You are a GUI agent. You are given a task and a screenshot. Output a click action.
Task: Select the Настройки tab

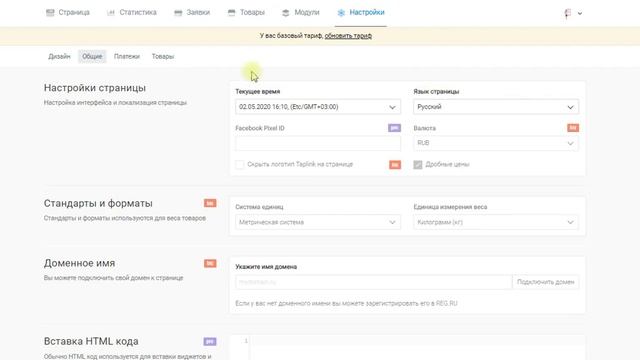[361, 13]
